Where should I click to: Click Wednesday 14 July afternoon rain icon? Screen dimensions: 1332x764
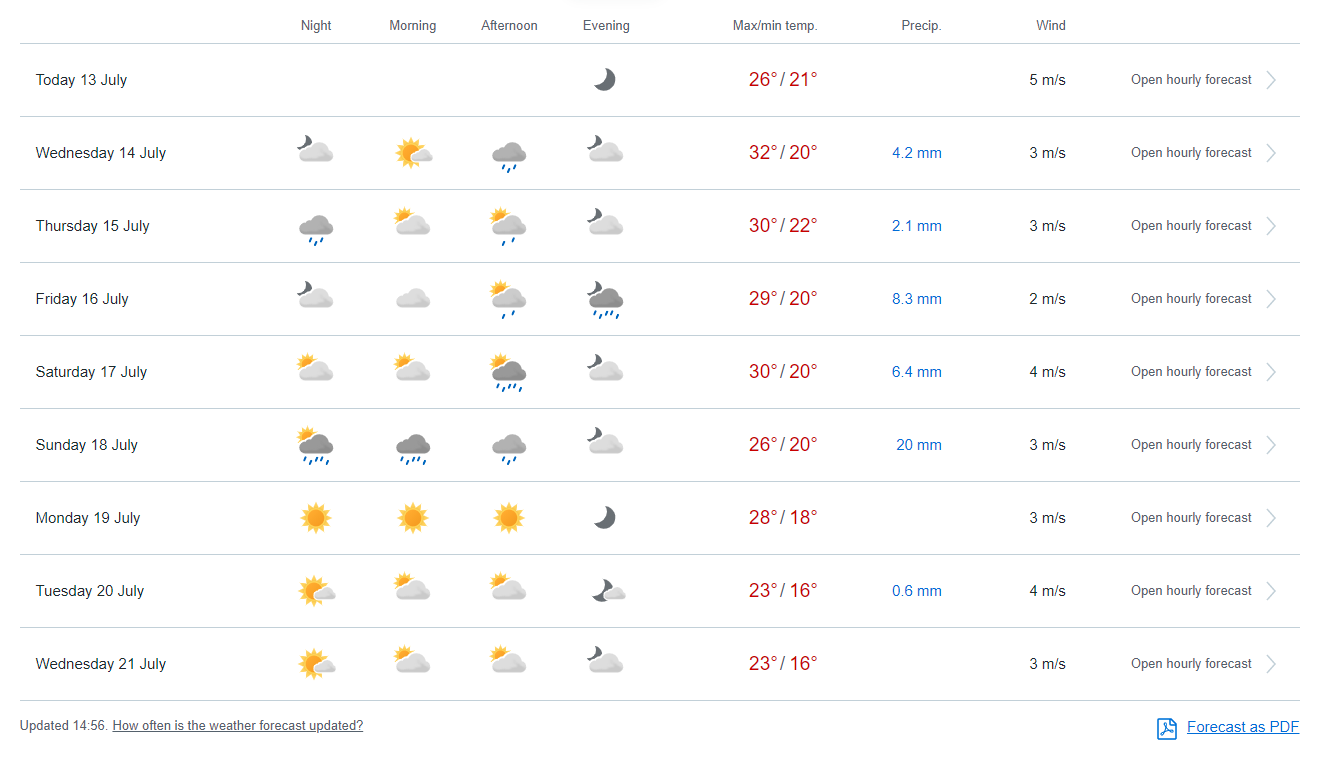(x=509, y=155)
